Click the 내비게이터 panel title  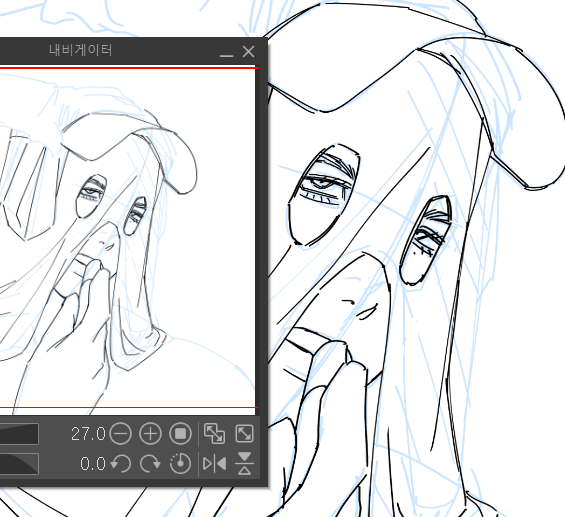81,50
